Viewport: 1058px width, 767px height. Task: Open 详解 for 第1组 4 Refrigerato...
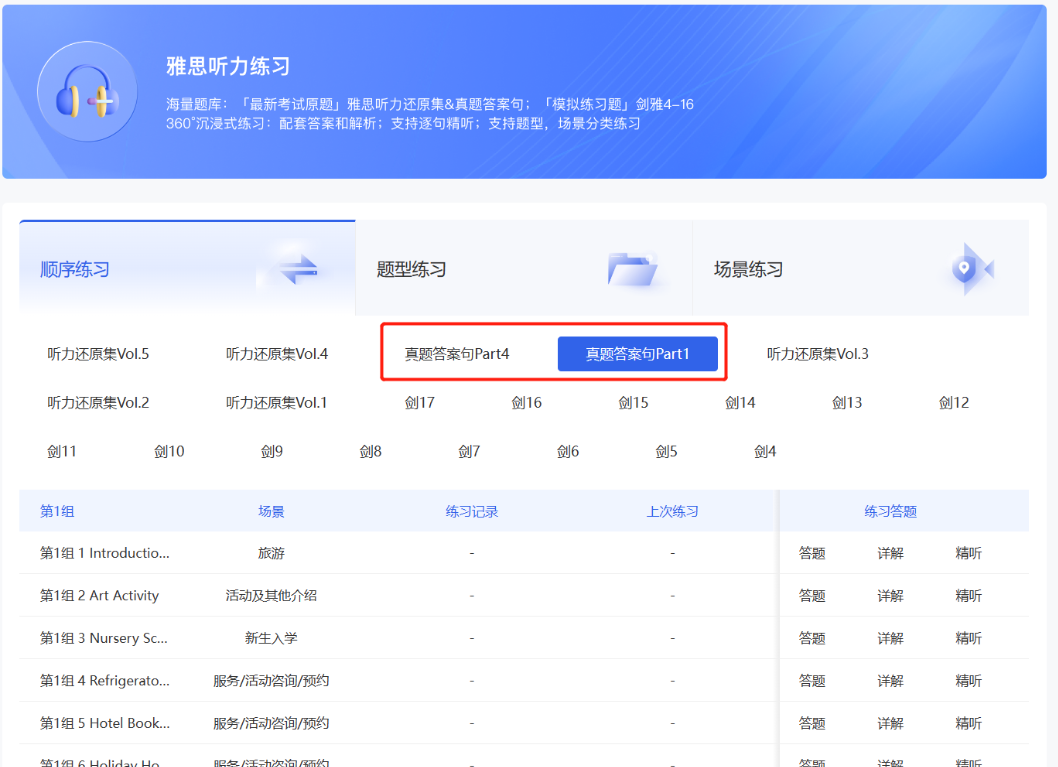pos(891,681)
